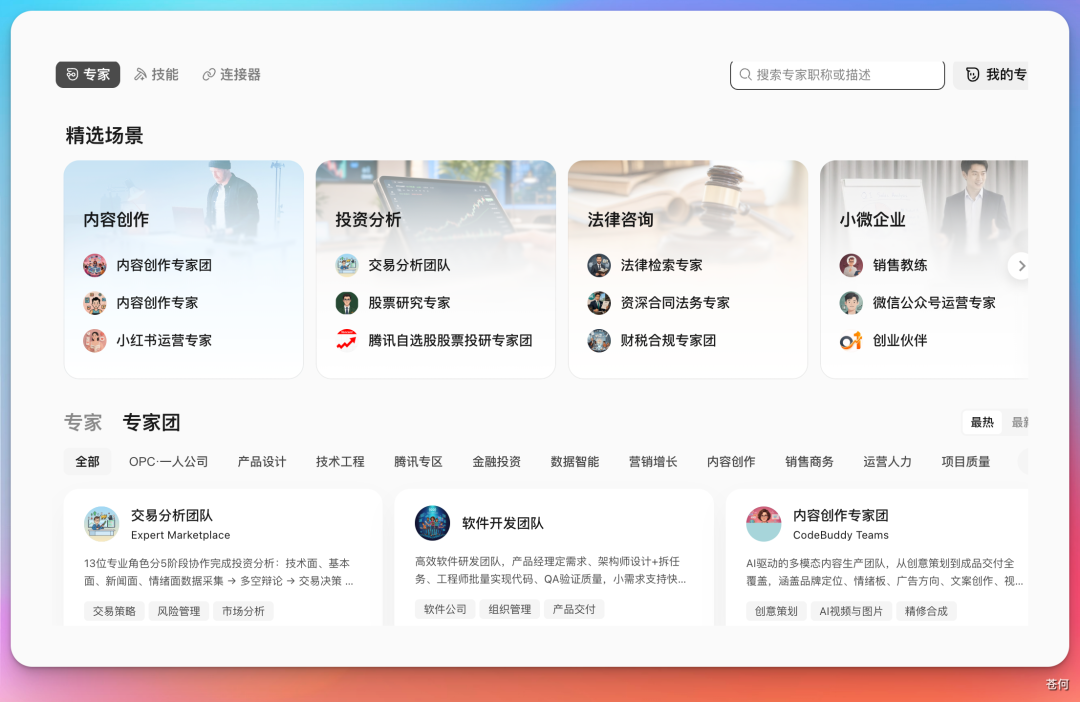Open 创业伙伴 expert link
This screenshot has width=1080, height=702.
900,340
